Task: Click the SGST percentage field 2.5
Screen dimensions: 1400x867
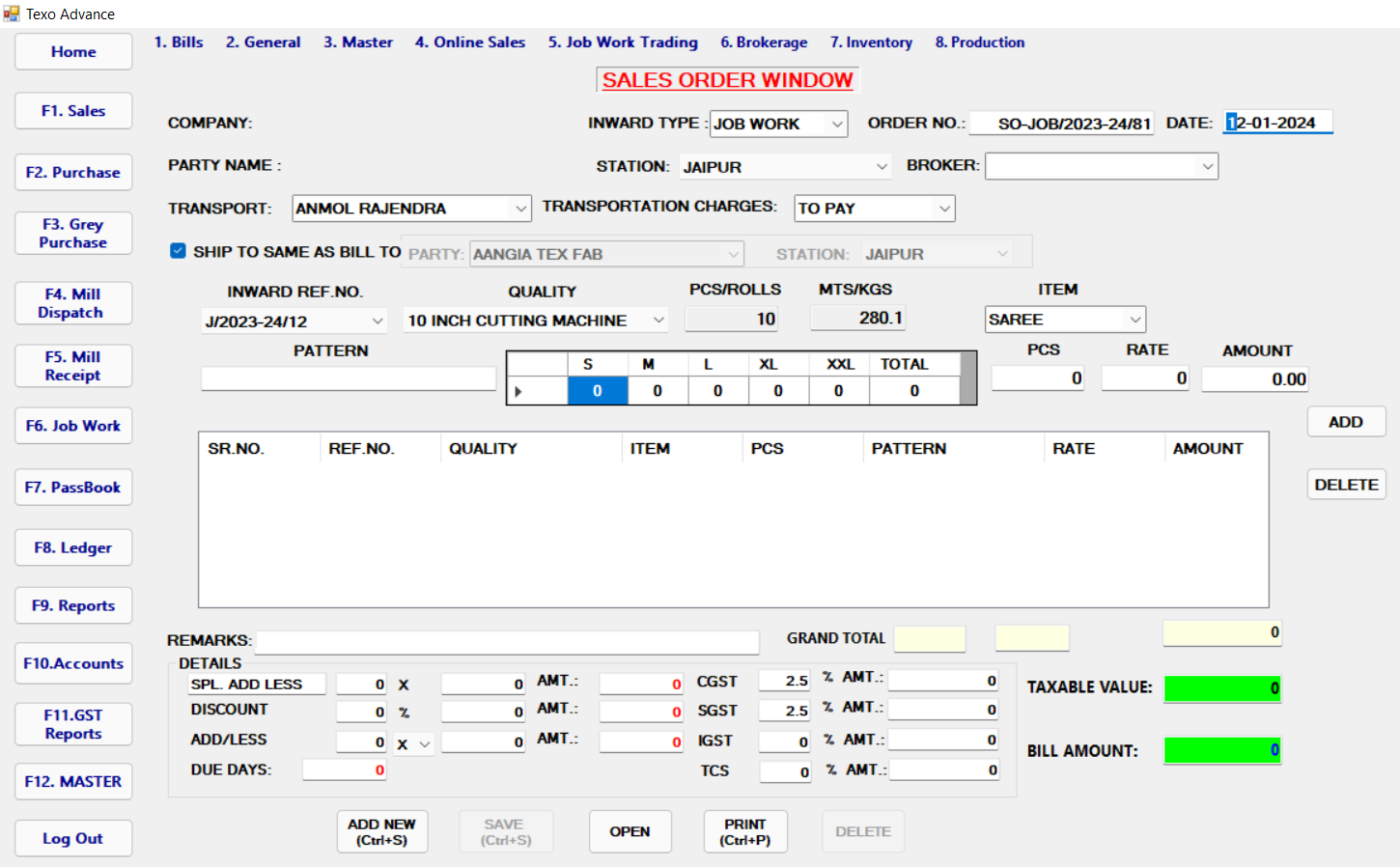Action: point(784,711)
